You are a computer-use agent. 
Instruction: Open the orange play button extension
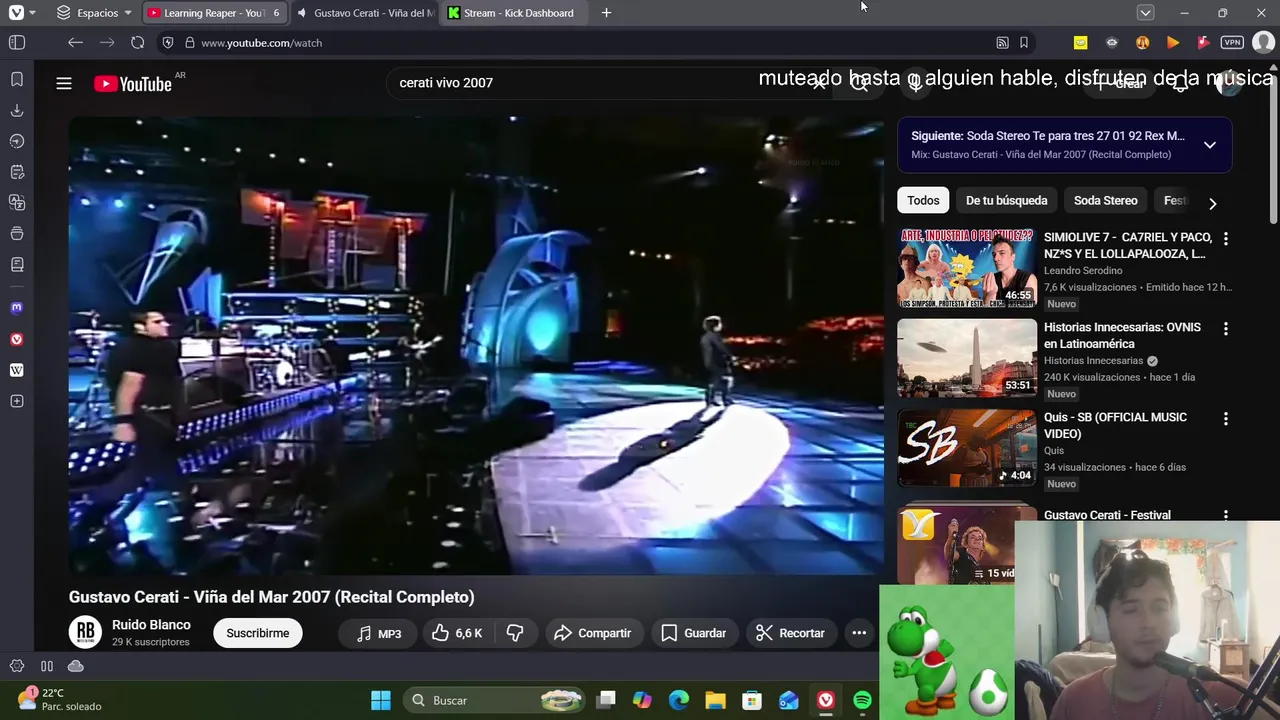(1173, 43)
